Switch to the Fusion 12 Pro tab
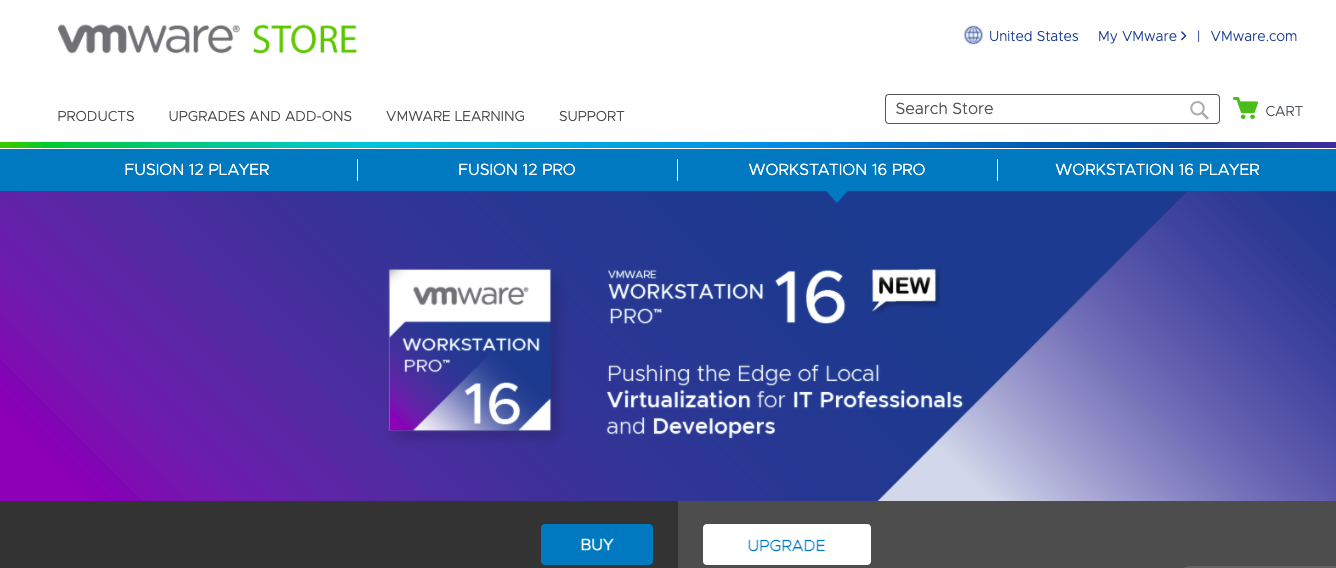 (x=517, y=169)
